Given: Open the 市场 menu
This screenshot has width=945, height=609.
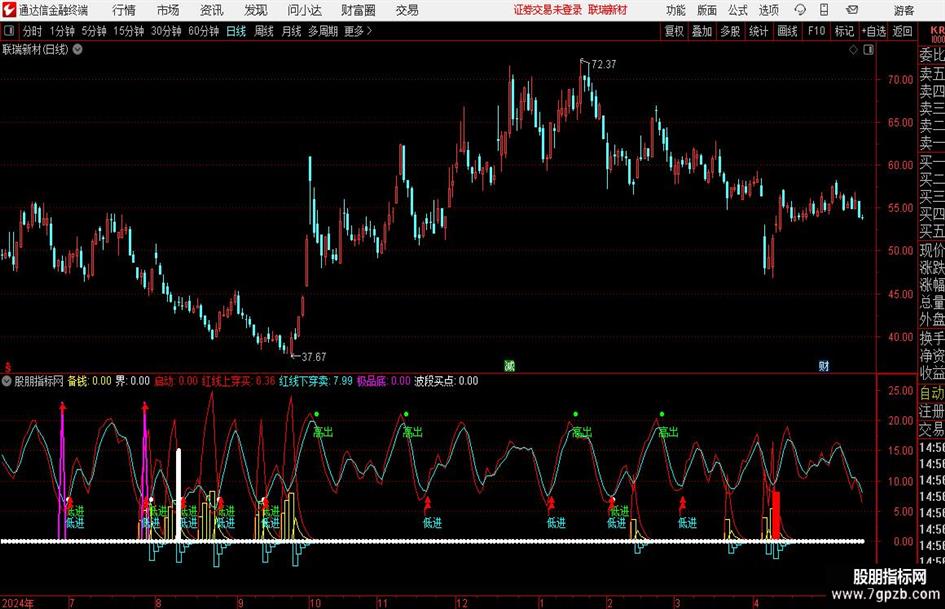Looking at the screenshot, I should 168,10.
